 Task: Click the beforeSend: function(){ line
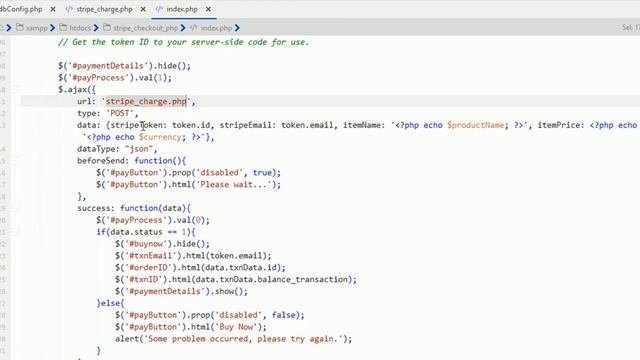coord(131,160)
